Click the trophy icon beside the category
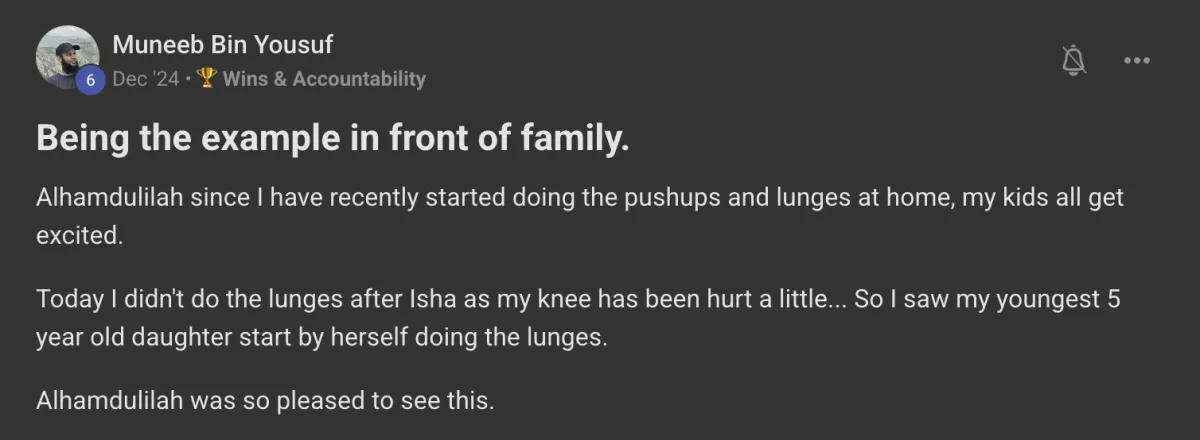The height and width of the screenshot is (440, 1200). click(208, 79)
